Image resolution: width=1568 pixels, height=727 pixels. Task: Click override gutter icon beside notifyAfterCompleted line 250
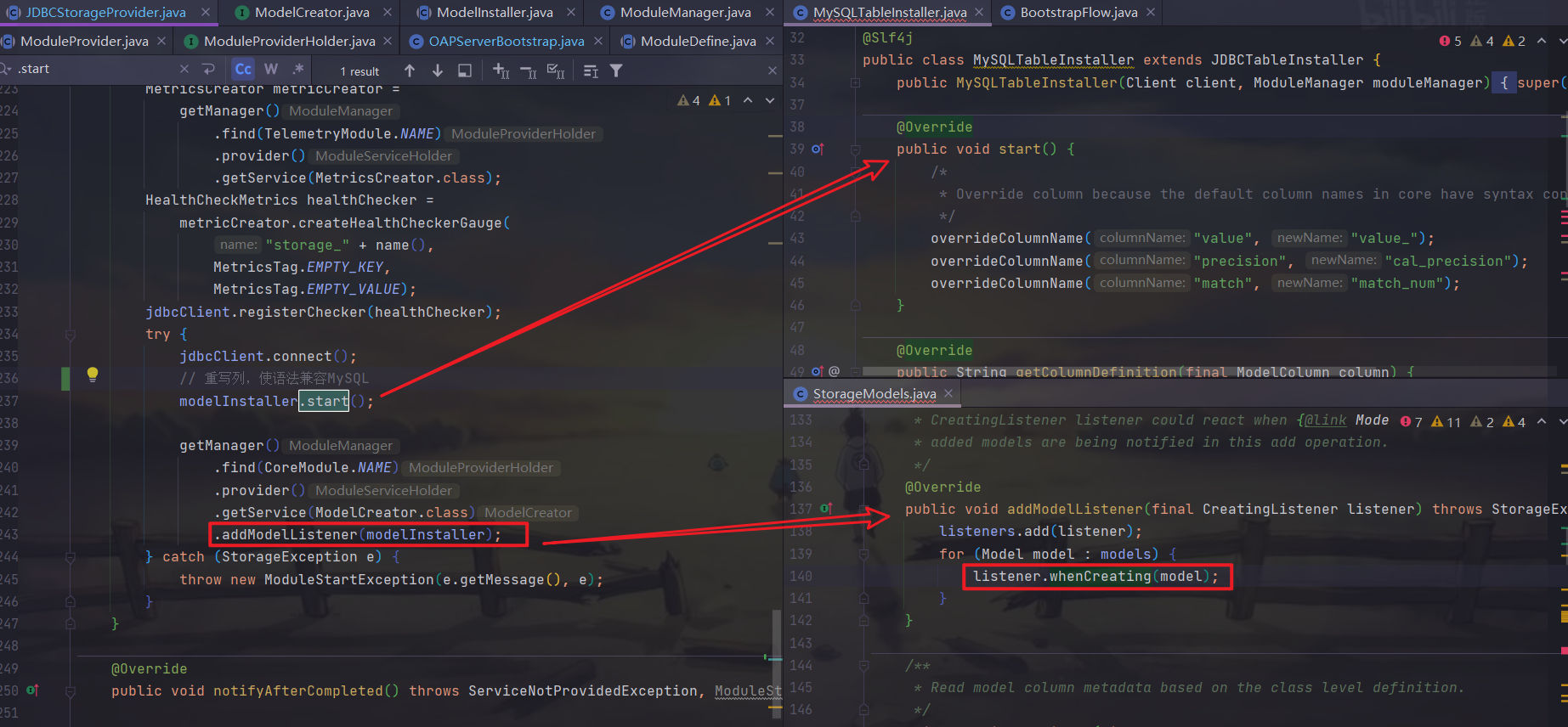(32, 690)
